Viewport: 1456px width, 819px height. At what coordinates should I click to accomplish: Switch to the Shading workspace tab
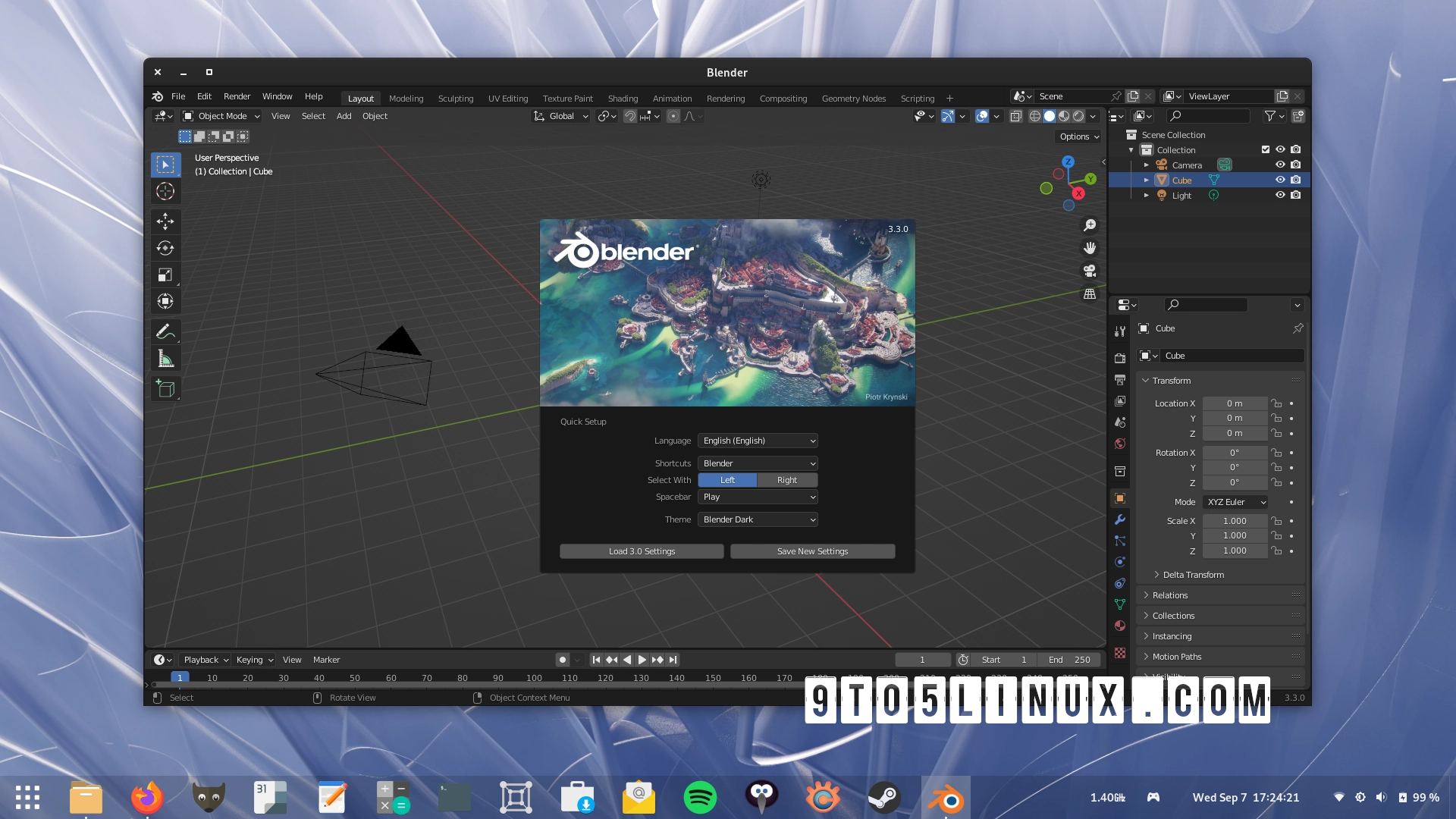tap(623, 98)
